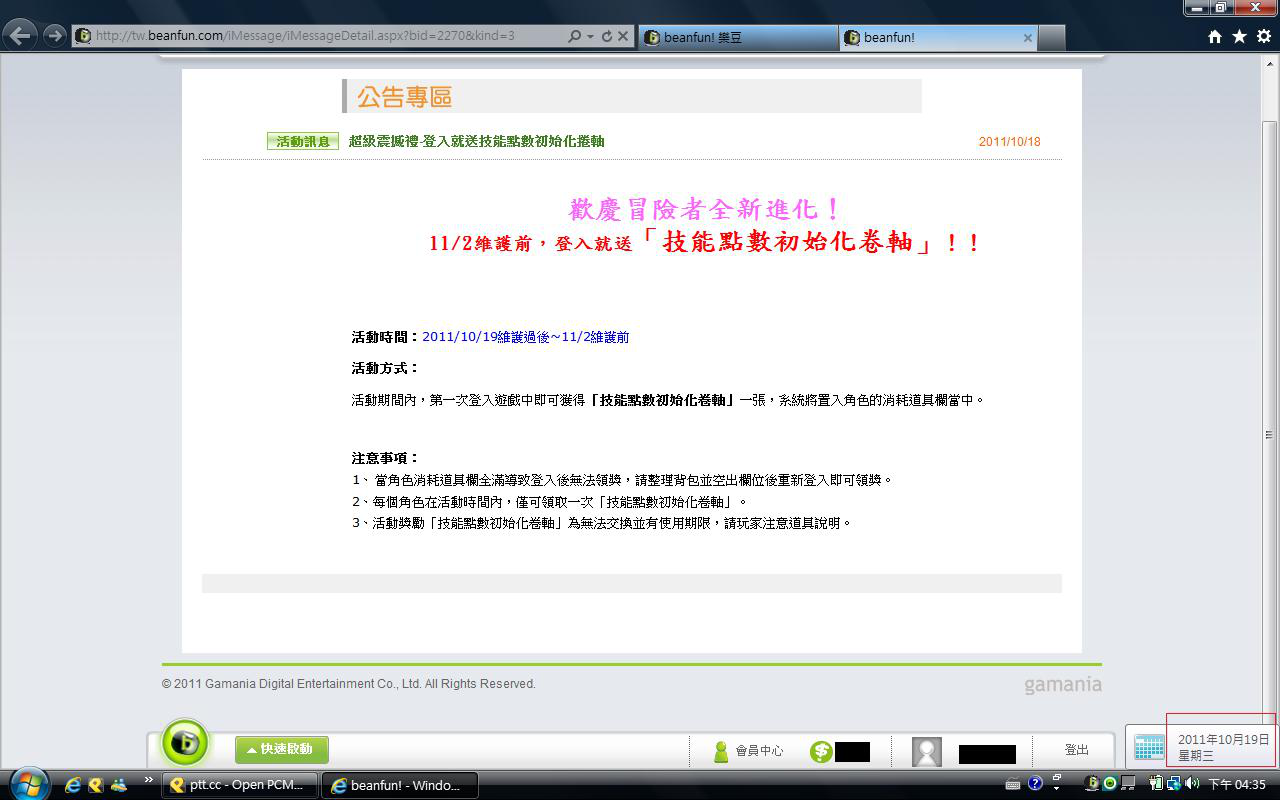
Task: Click the third Quick Launch icon
Action: 119,785
